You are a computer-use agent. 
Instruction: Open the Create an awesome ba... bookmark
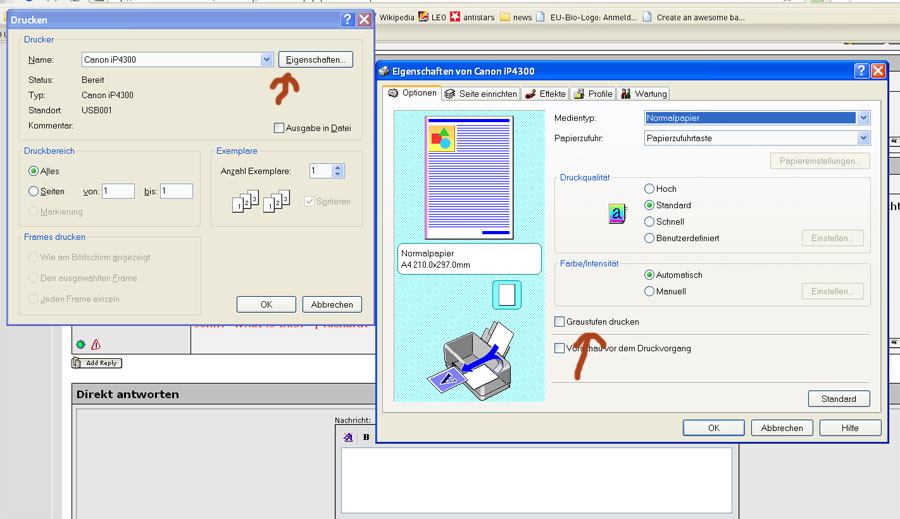(x=693, y=17)
